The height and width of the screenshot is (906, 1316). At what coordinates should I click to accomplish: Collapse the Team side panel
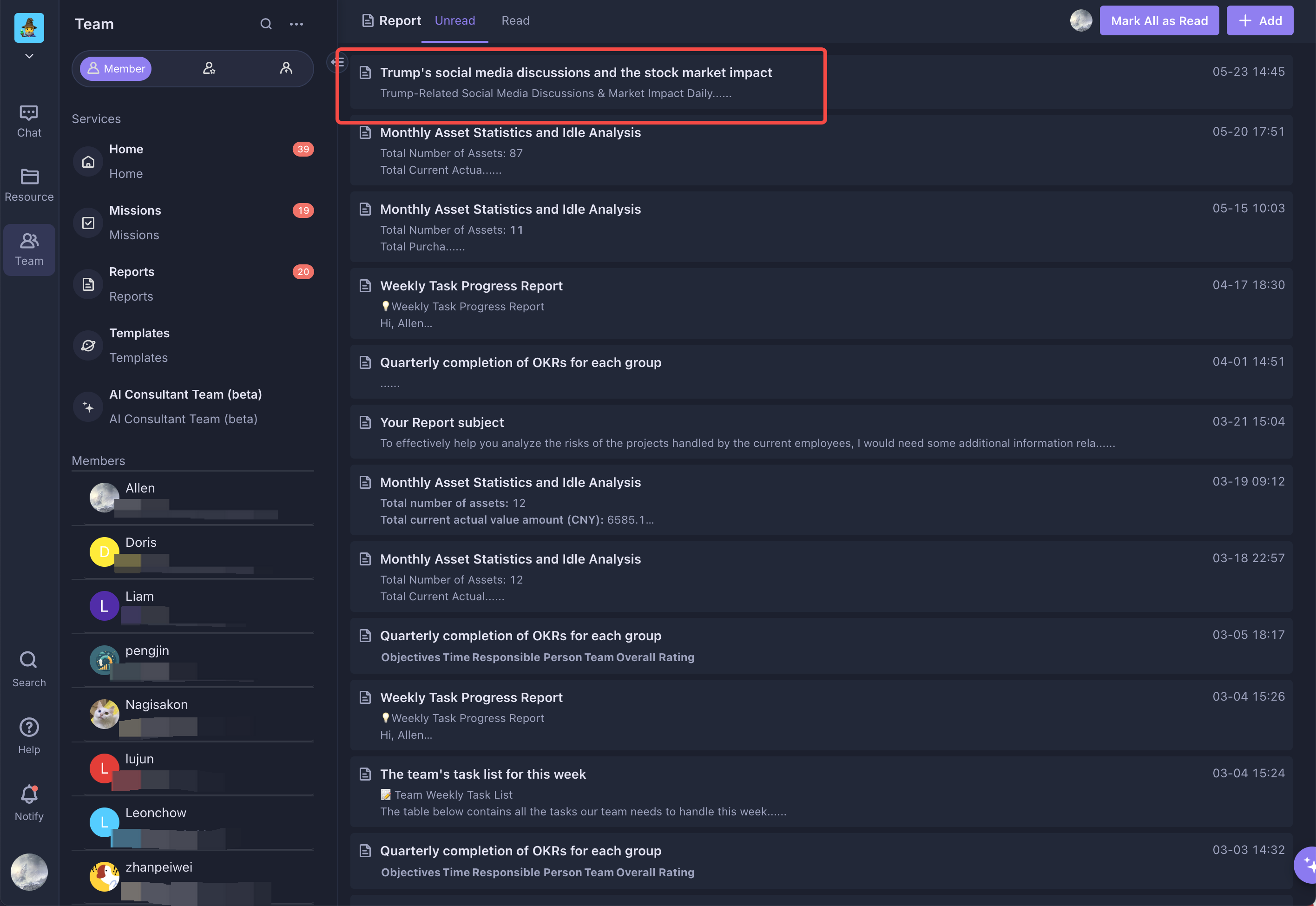coord(337,62)
